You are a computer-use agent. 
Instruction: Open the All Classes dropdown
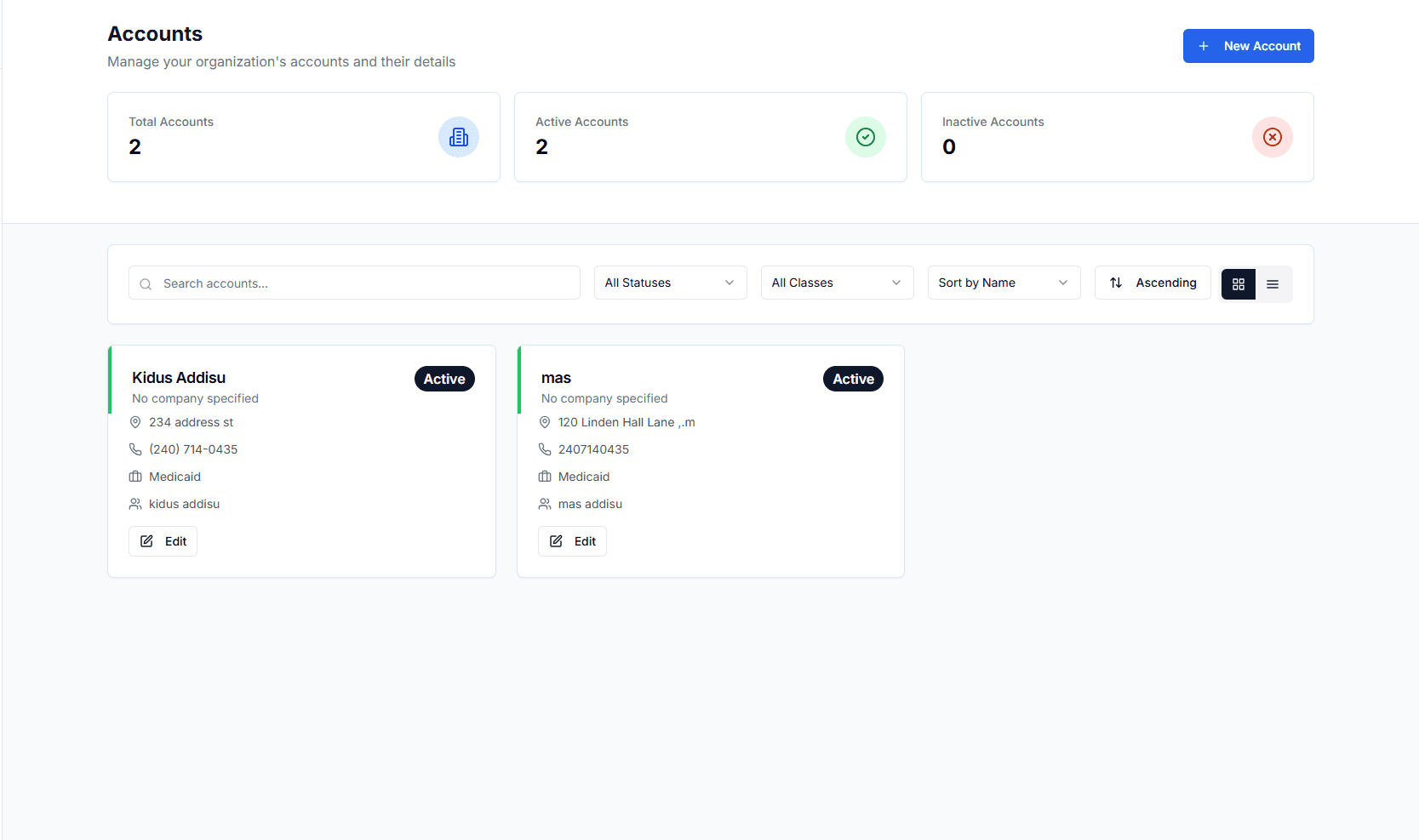(x=837, y=283)
